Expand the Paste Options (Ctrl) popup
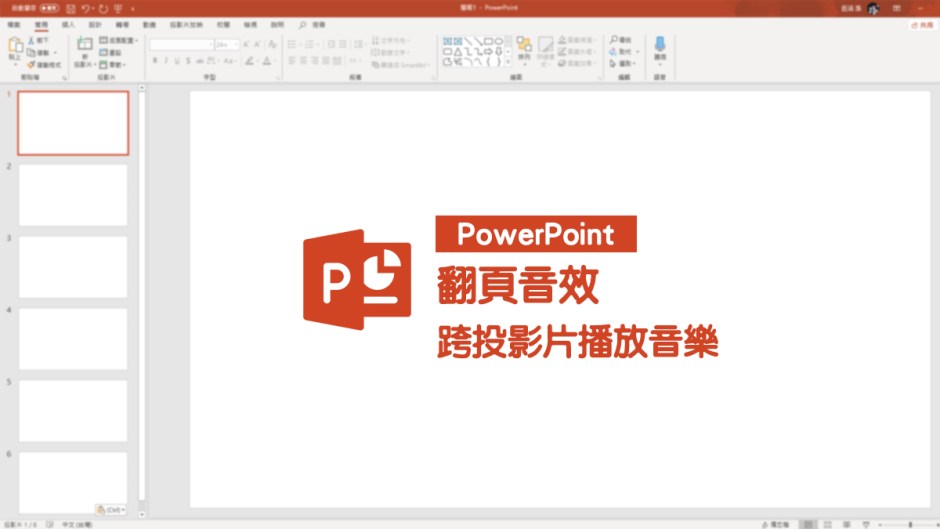940x529 pixels. [x=109, y=509]
